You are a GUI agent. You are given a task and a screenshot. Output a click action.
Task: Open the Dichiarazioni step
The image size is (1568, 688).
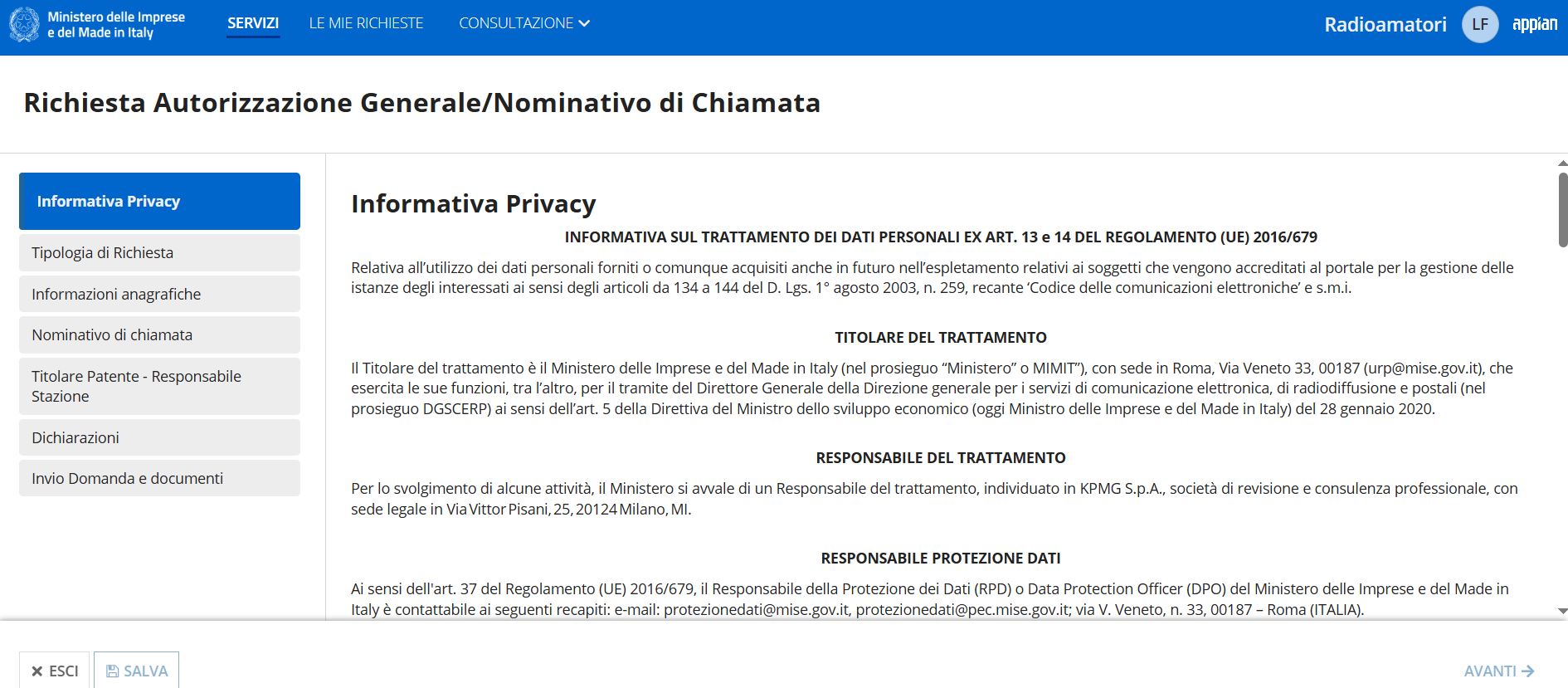(159, 437)
